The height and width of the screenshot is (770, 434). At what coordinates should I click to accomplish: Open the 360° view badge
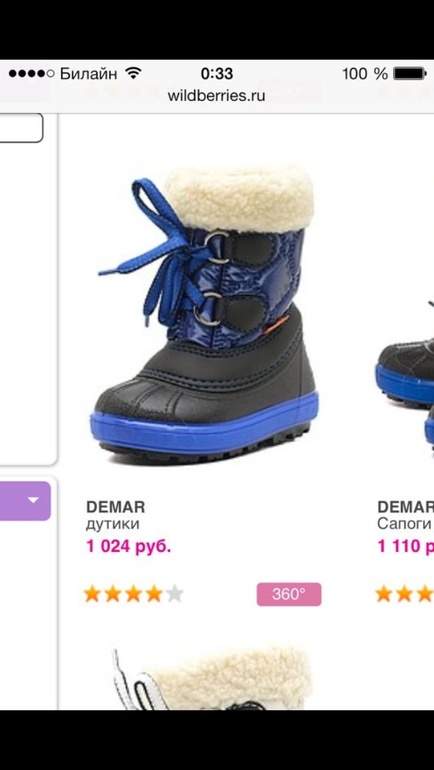tap(289, 594)
